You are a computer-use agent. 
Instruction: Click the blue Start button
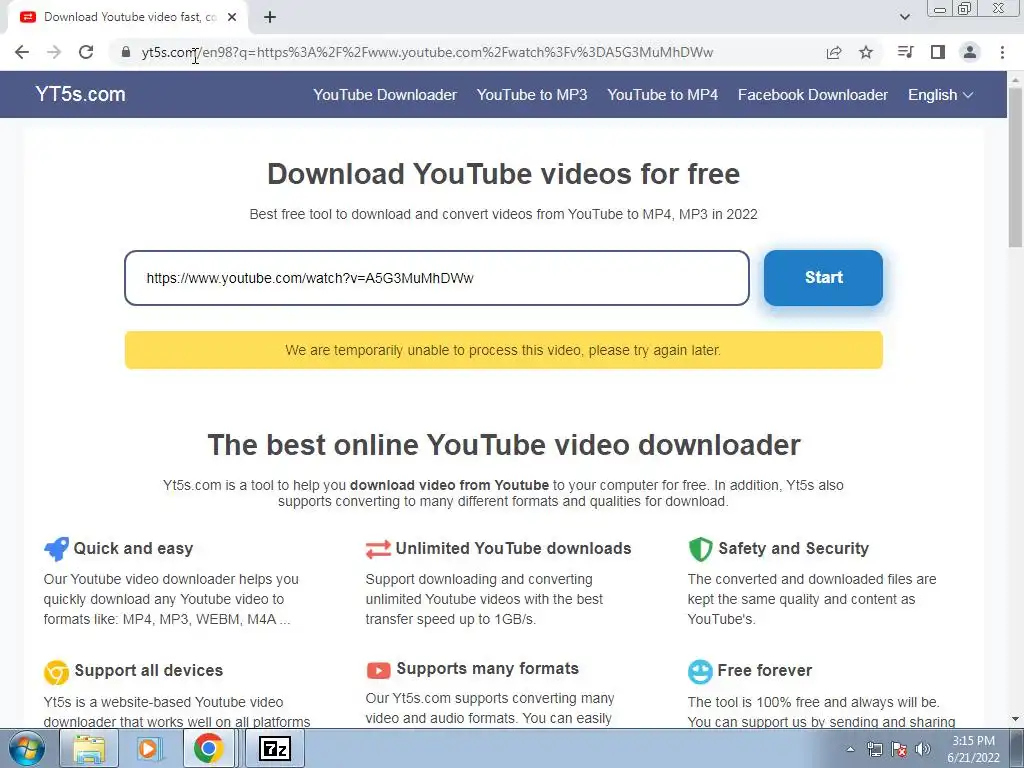click(824, 278)
